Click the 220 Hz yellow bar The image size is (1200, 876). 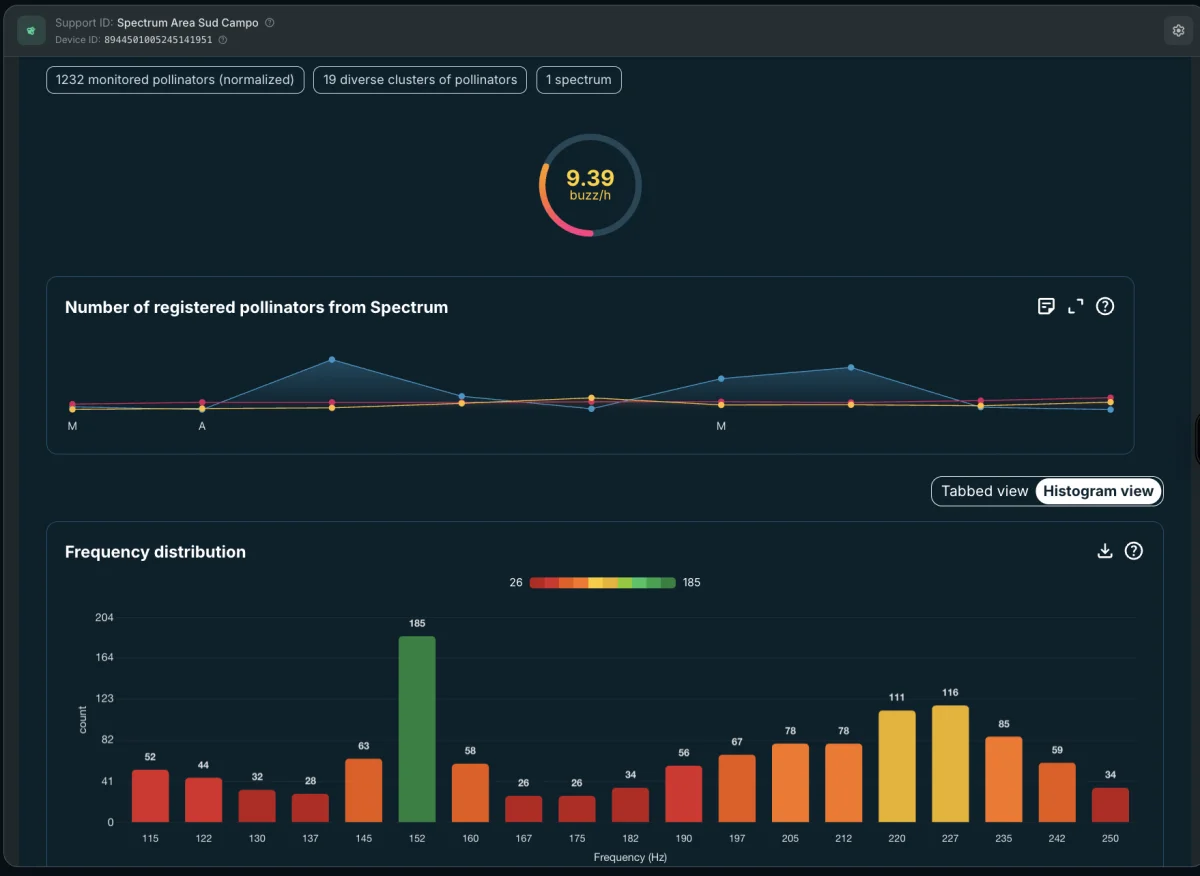tap(897, 766)
